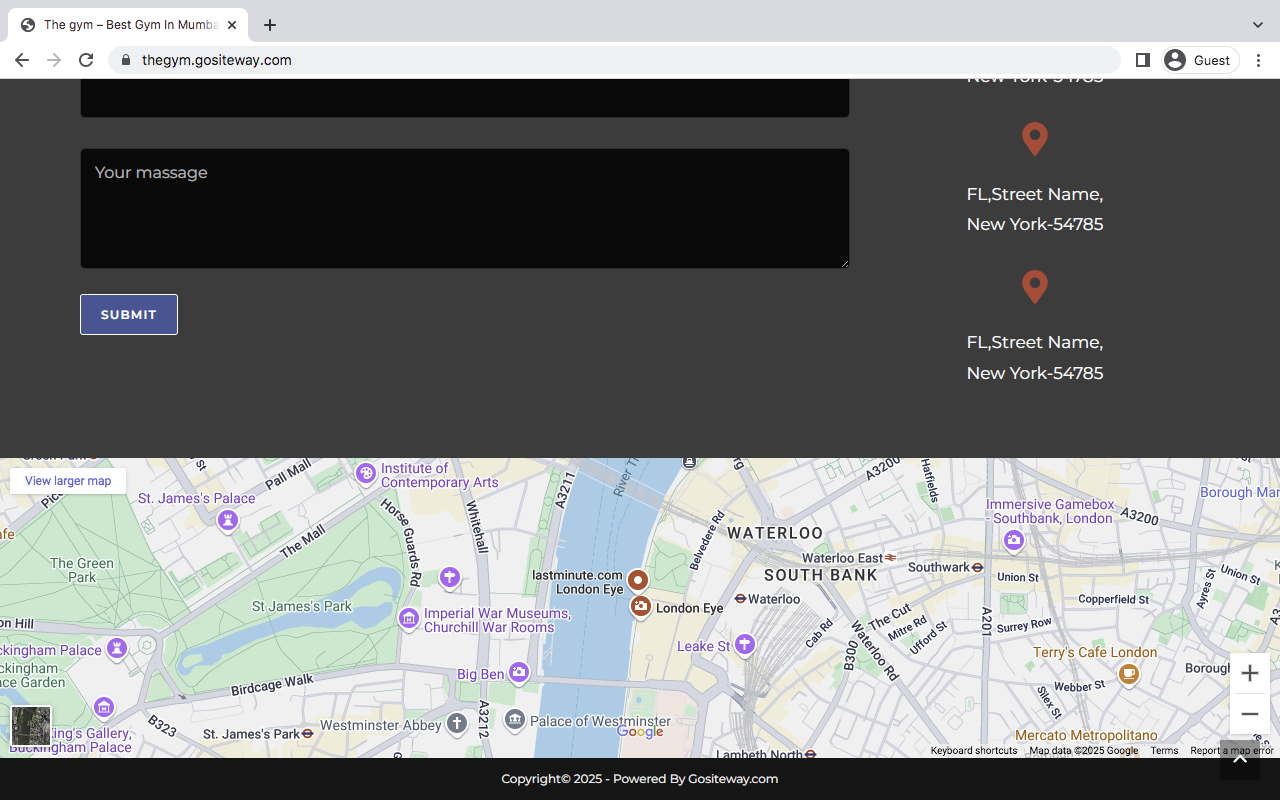Click the SUBMIT button
1280x800 pixels.
(129, 314)
